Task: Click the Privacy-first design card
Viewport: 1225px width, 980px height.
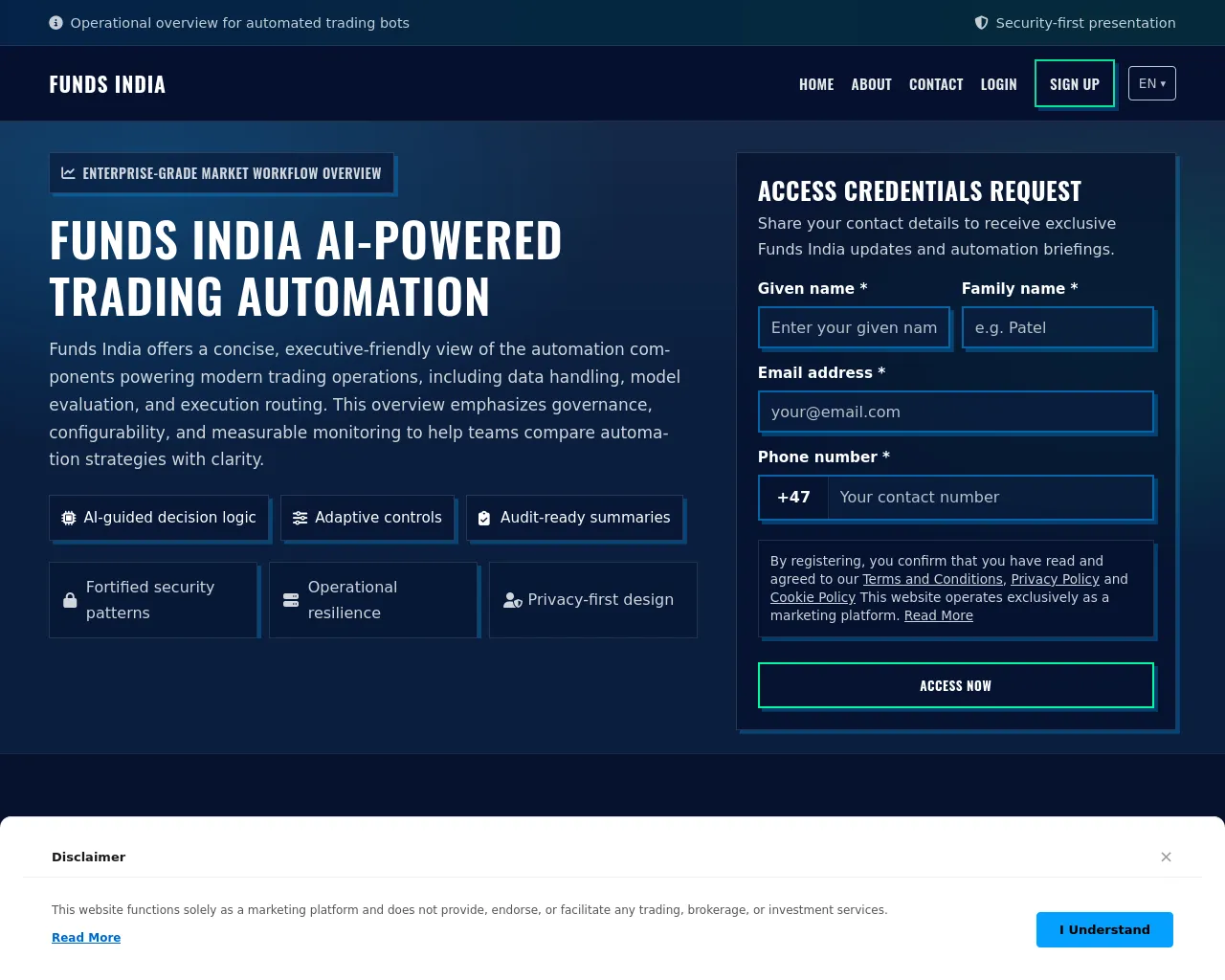Action: (593, 600)
